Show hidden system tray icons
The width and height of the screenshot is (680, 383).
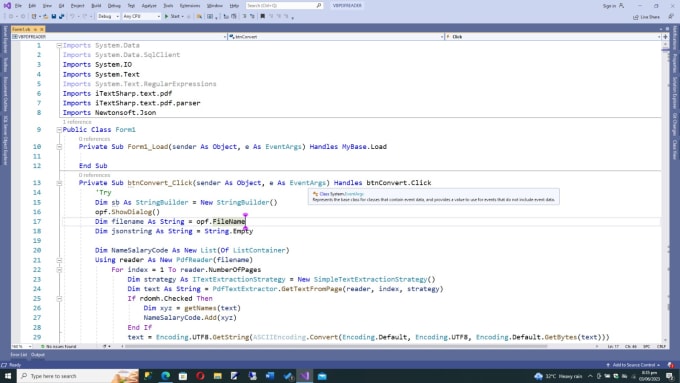click(x=590, y=376)
